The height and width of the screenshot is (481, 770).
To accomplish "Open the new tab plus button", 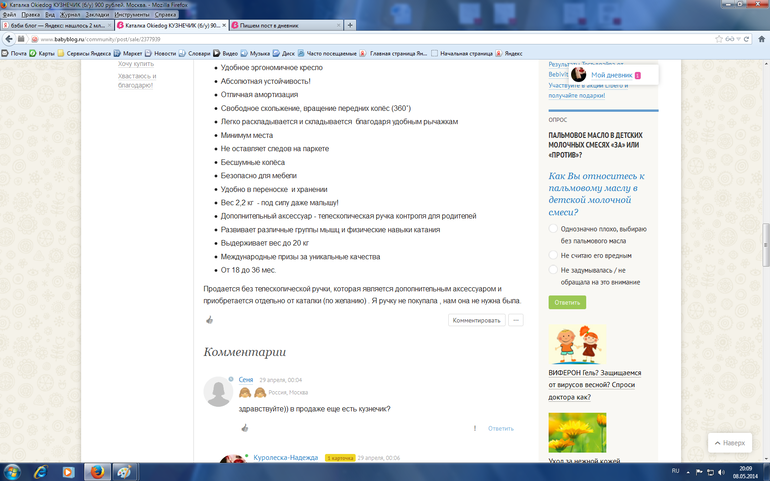I will click(350, 25).
